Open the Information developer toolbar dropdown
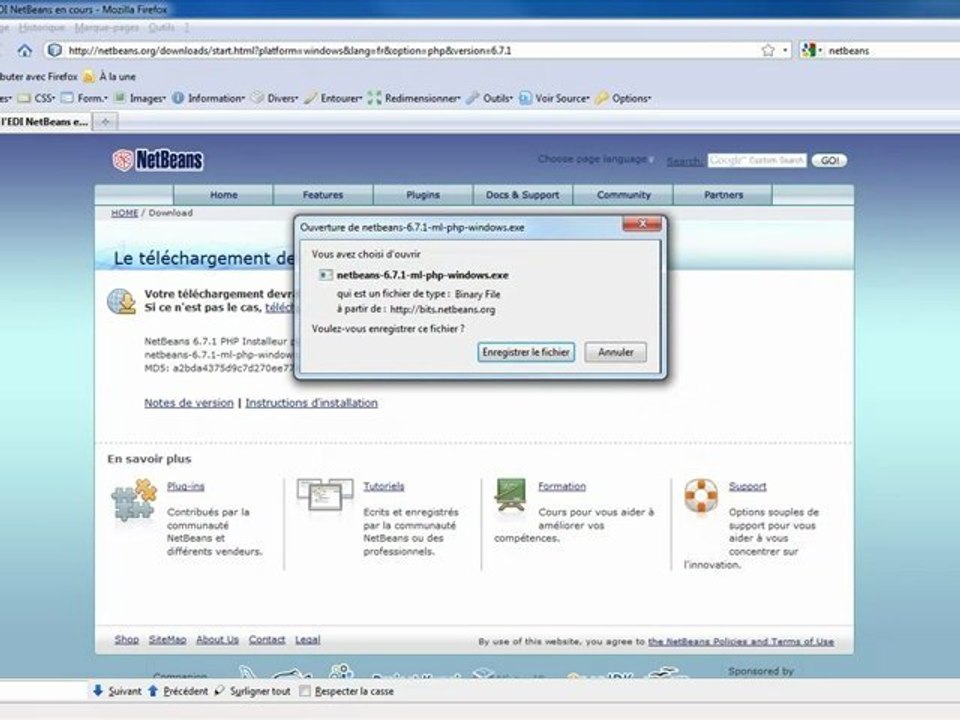Screen dimensions: 960x720 tap(209, 98)
